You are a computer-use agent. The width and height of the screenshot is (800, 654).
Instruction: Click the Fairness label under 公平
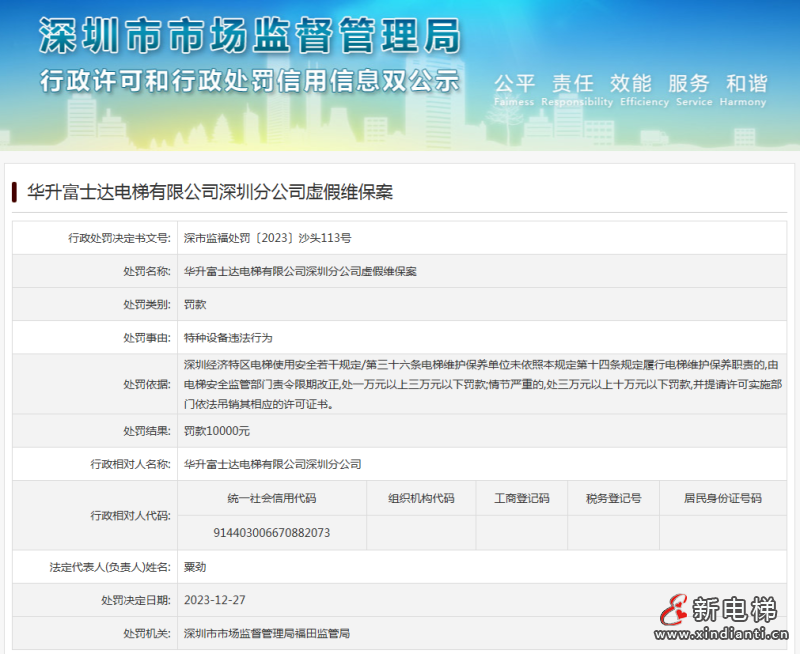513,101
